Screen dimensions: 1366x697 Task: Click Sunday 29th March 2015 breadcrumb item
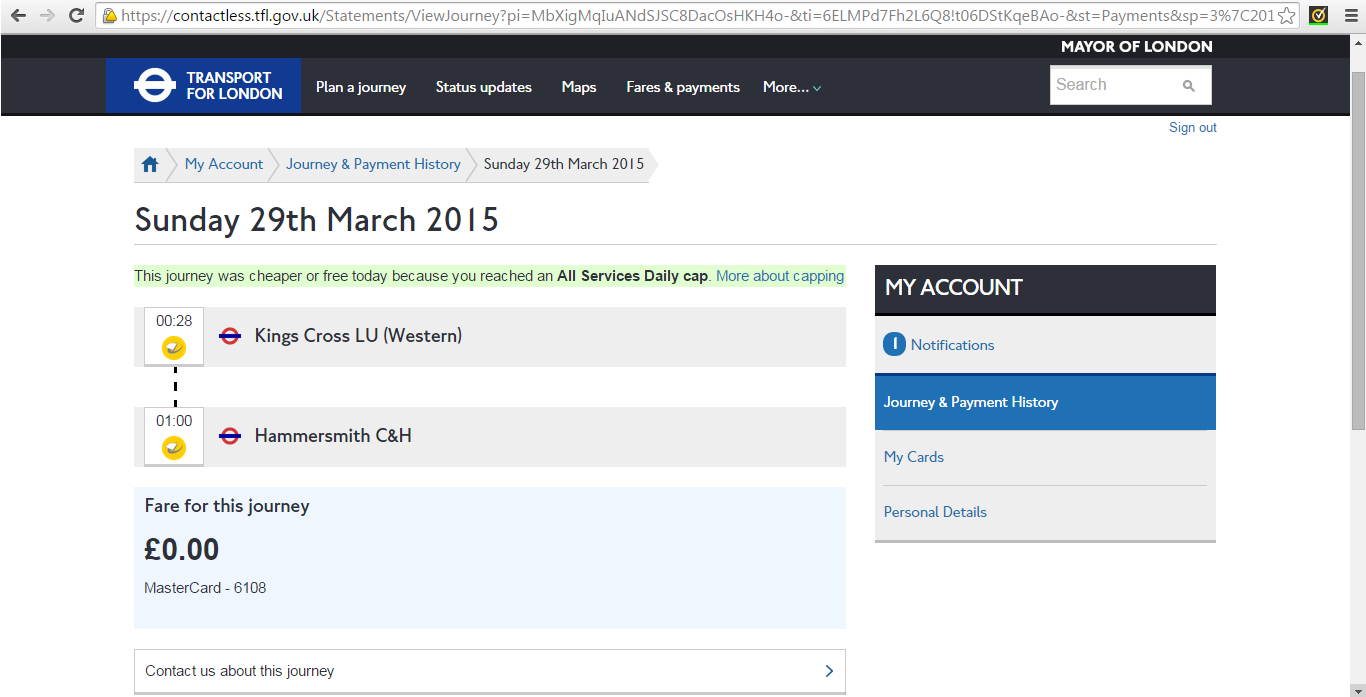[x=564, y=164]
